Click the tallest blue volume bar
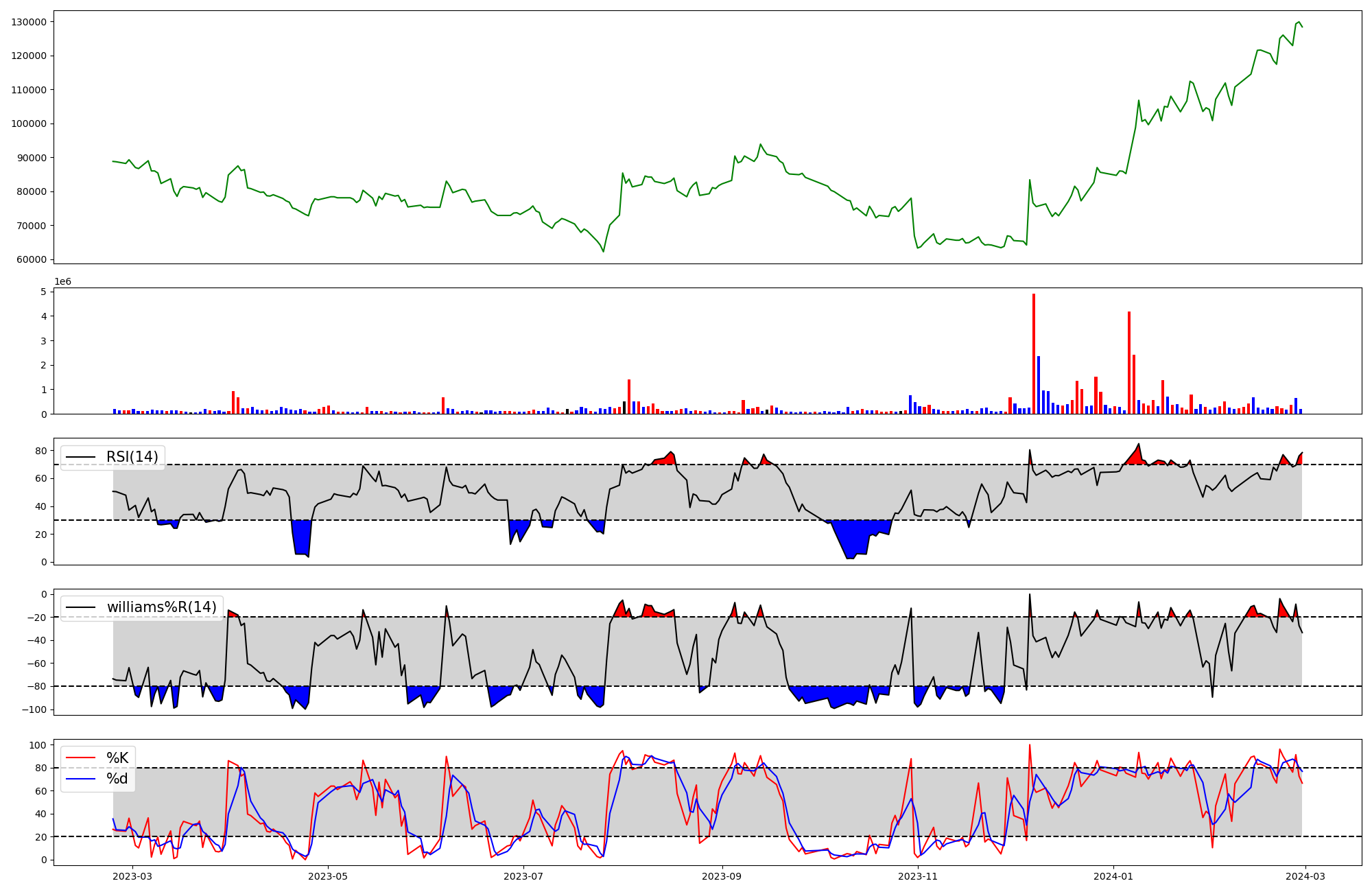1372x892 pixels. (x=1039, y=384)
